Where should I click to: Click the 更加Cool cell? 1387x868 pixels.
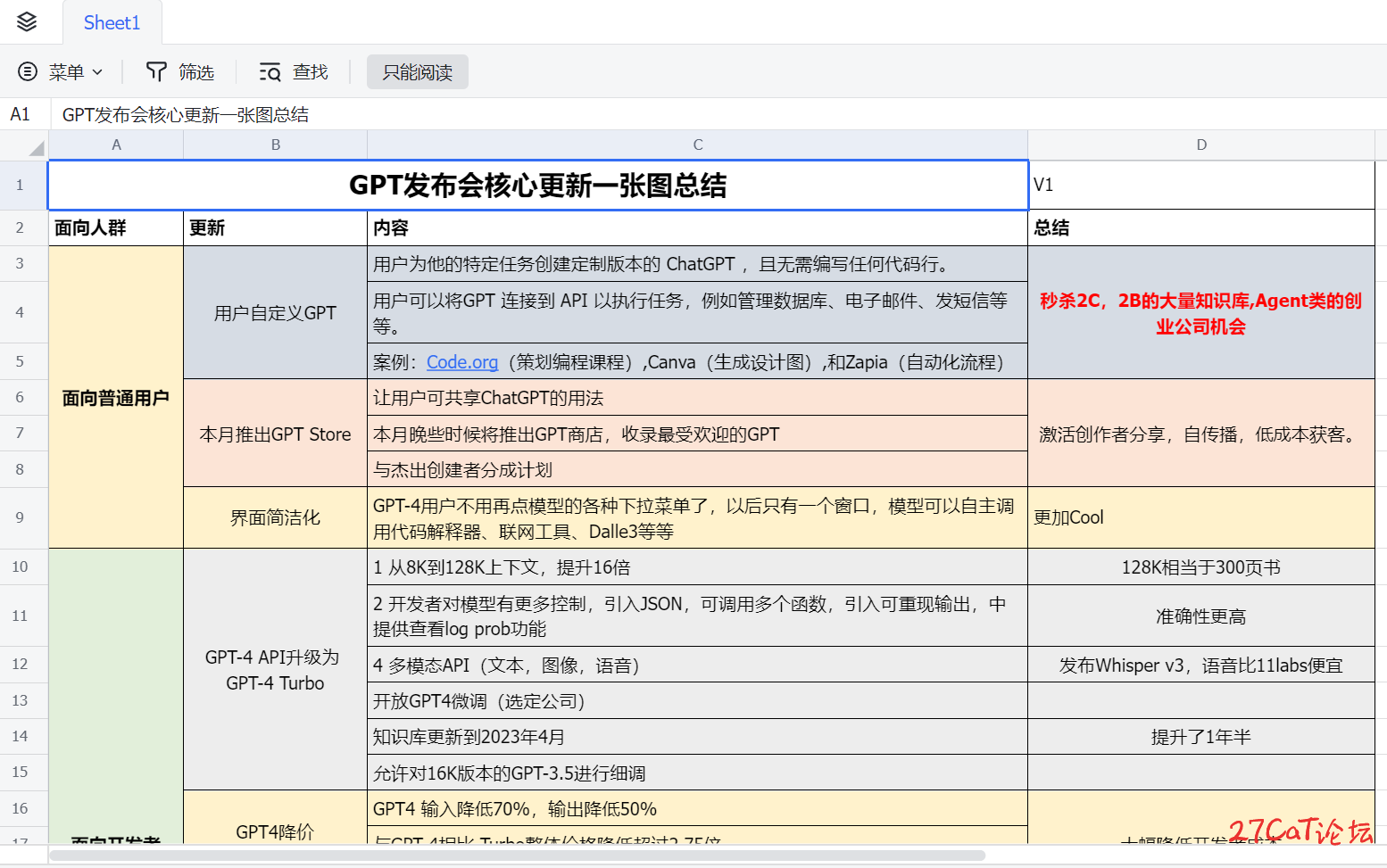[1201, 517]
